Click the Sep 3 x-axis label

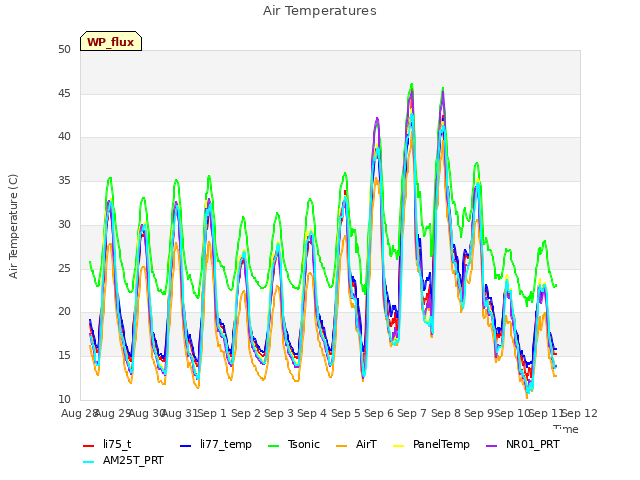point(279,413)
